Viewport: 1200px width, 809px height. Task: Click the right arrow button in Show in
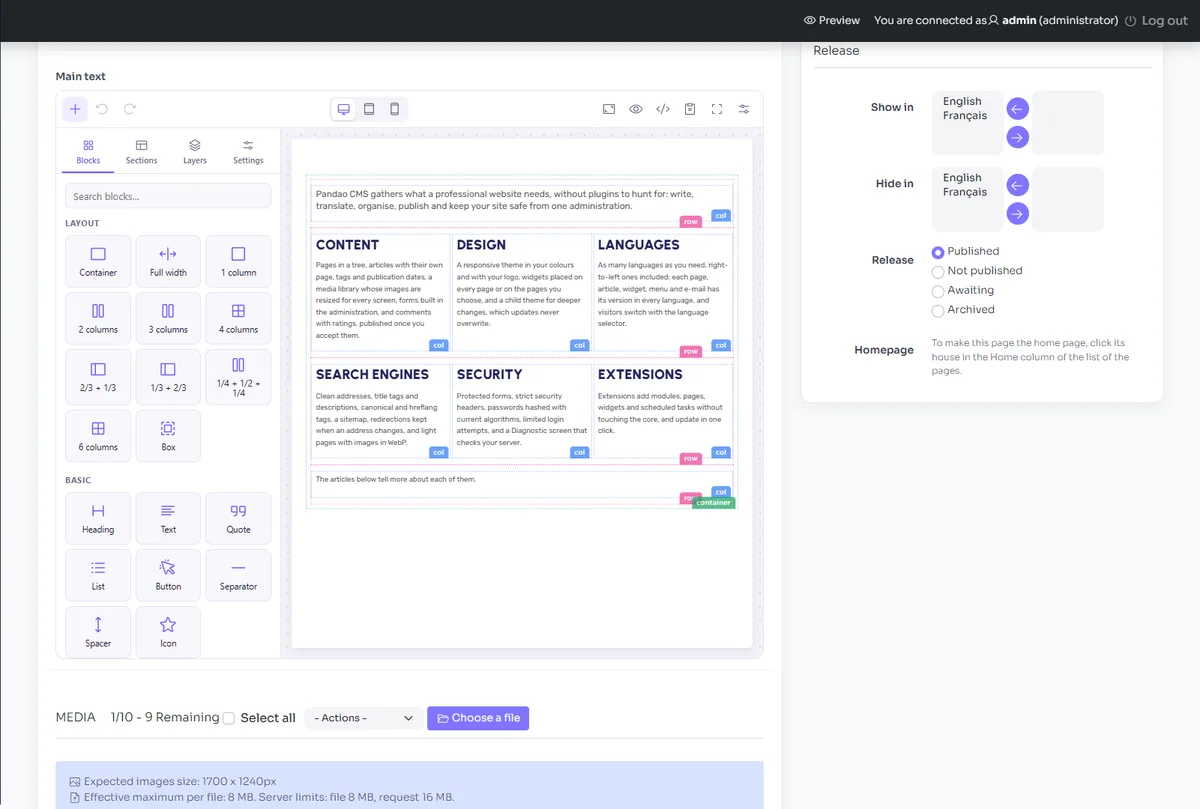[1017, 137]
